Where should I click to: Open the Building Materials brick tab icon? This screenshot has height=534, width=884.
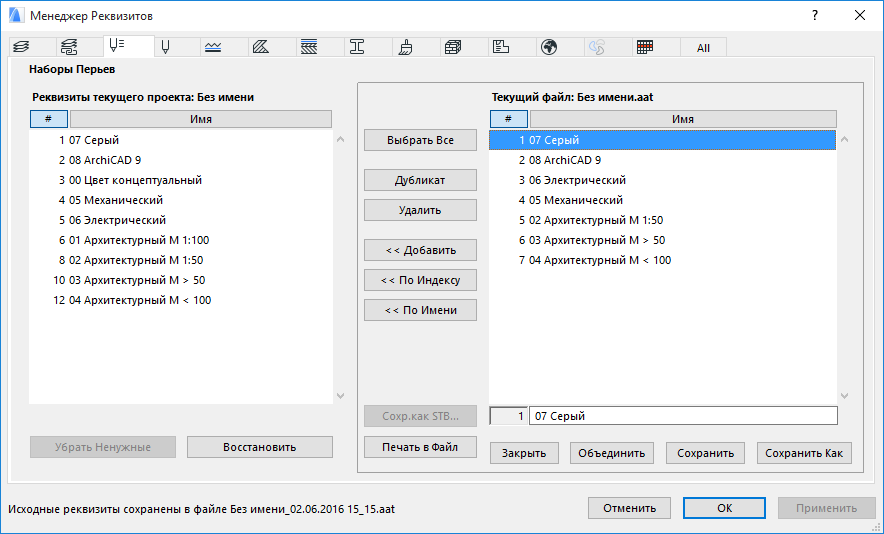[x=453, y=47]
